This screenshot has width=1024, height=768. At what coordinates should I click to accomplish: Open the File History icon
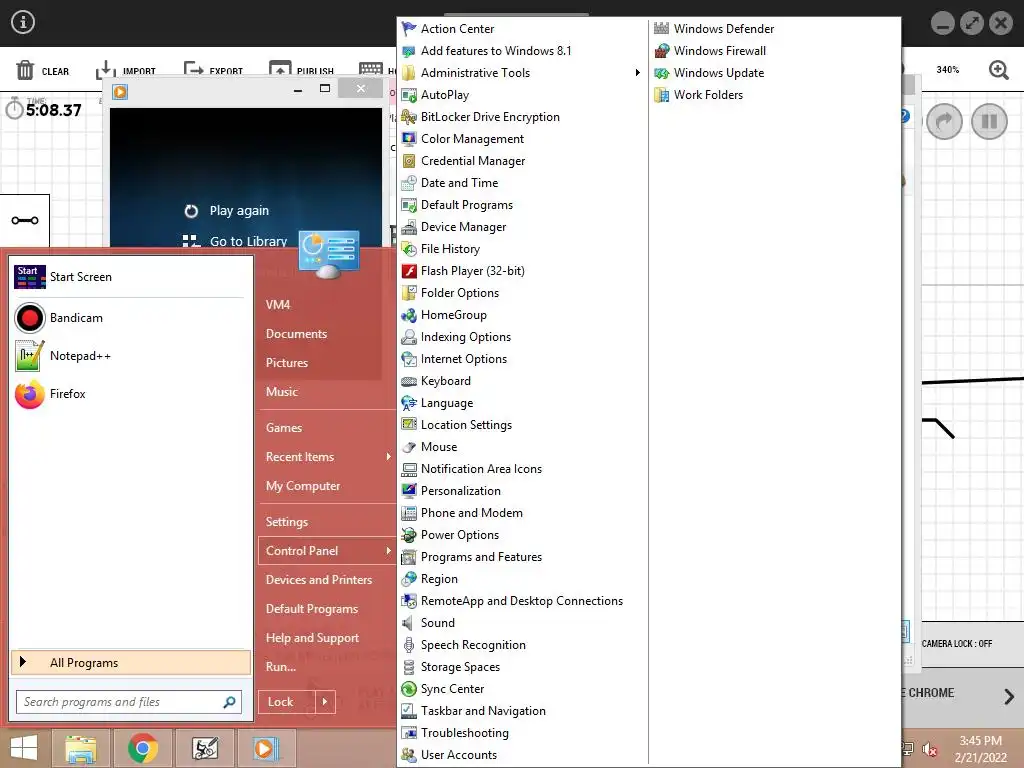(409, 249)
